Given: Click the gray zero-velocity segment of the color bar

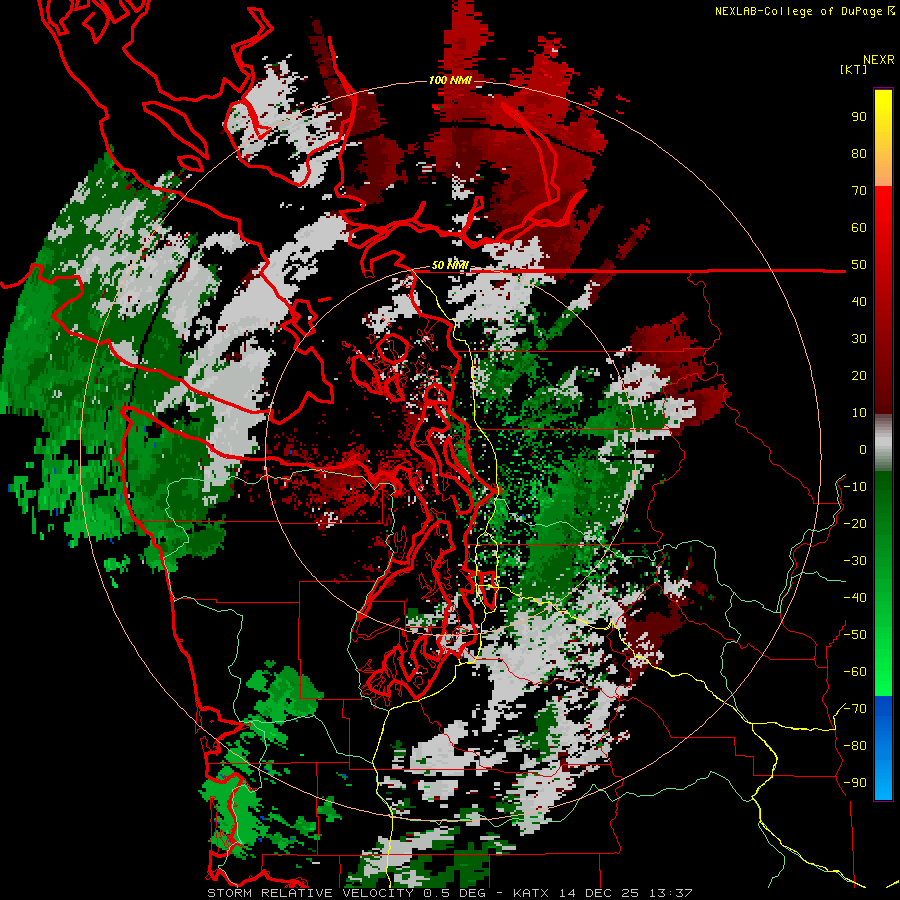Looking at the screenshot, I should coord(883,443).
